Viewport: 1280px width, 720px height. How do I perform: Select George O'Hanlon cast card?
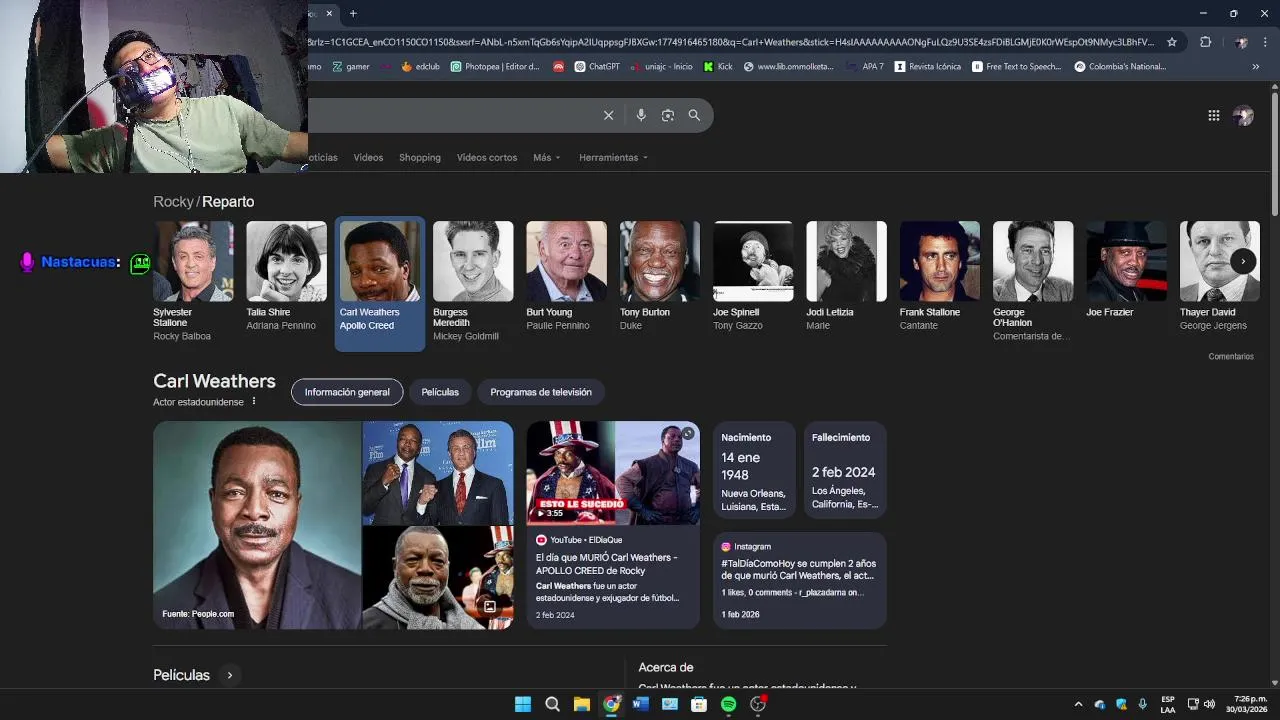(x=1033, y=283)
